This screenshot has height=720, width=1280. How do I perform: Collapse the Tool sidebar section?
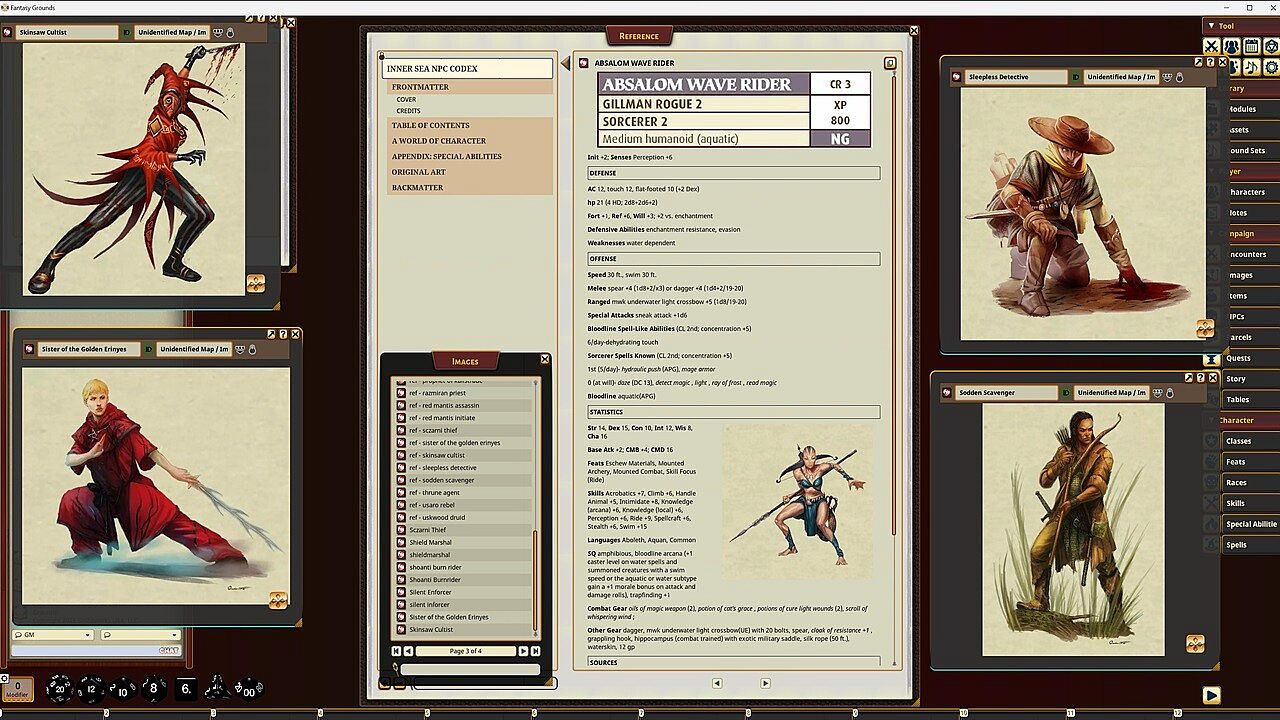coord(1211,26)
